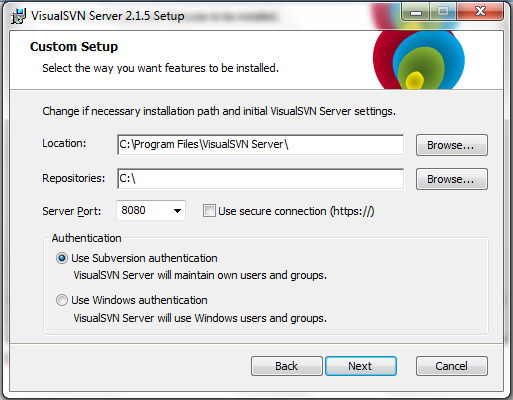Cancel the VisualSVN Server setup
The height and width of the screenshot is (400, 513).
tap(452, 366)
